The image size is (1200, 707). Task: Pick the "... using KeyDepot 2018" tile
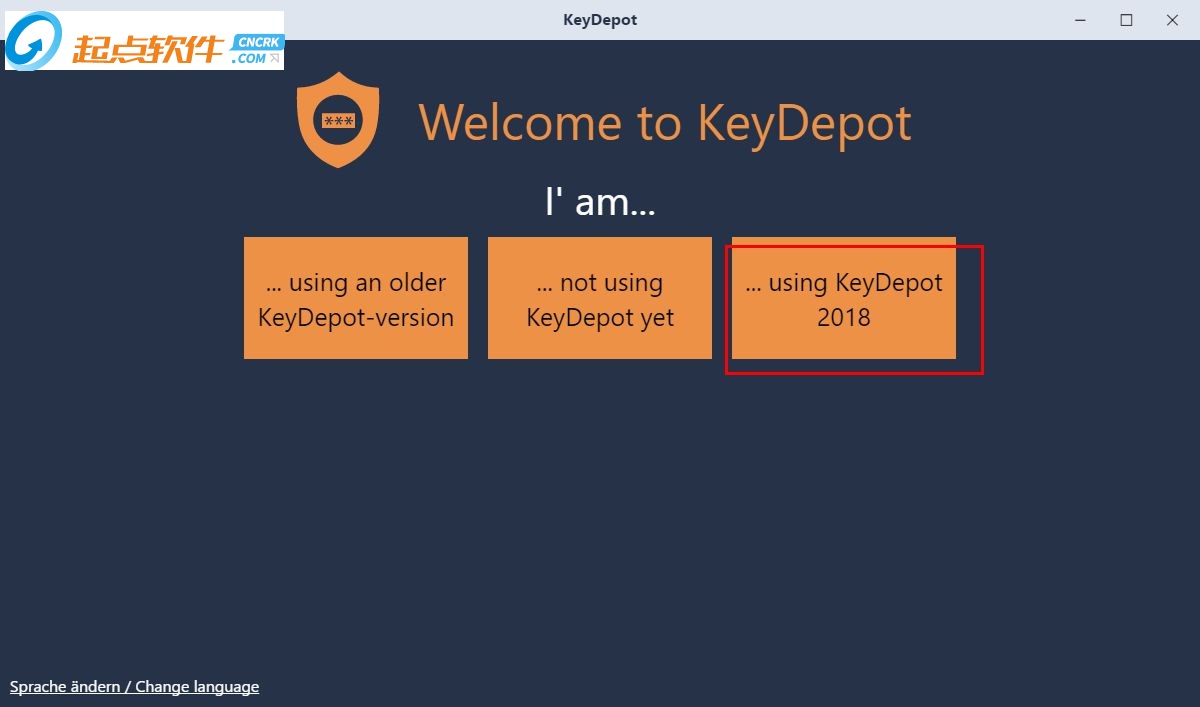844,298
